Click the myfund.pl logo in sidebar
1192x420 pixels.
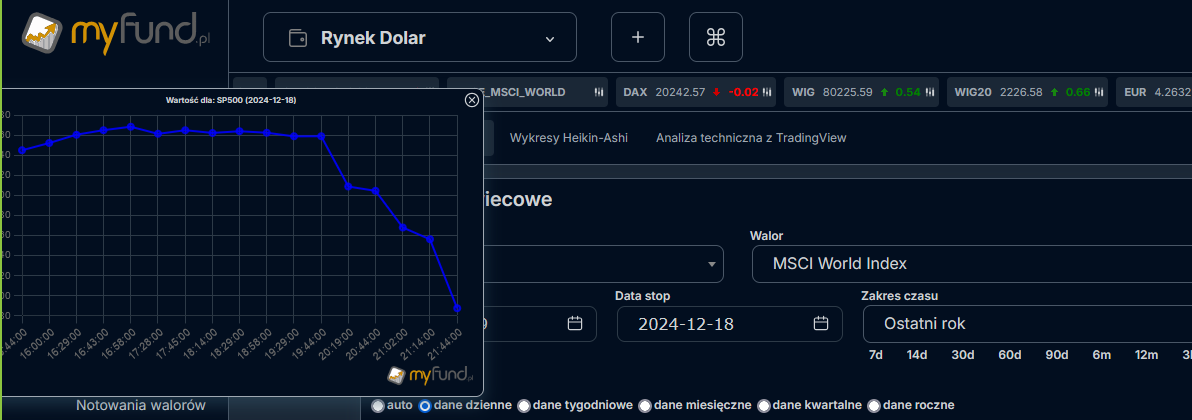point(114,36)
